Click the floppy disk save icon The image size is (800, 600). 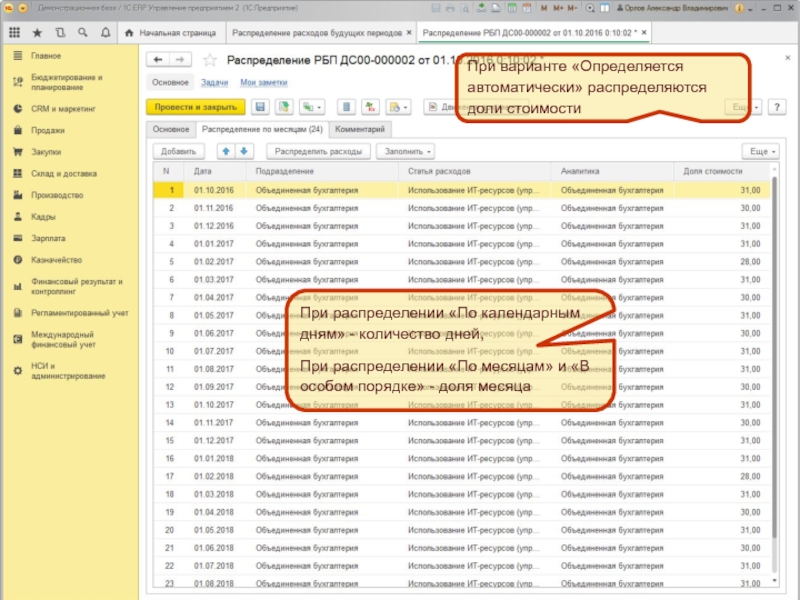coord(260,107)
